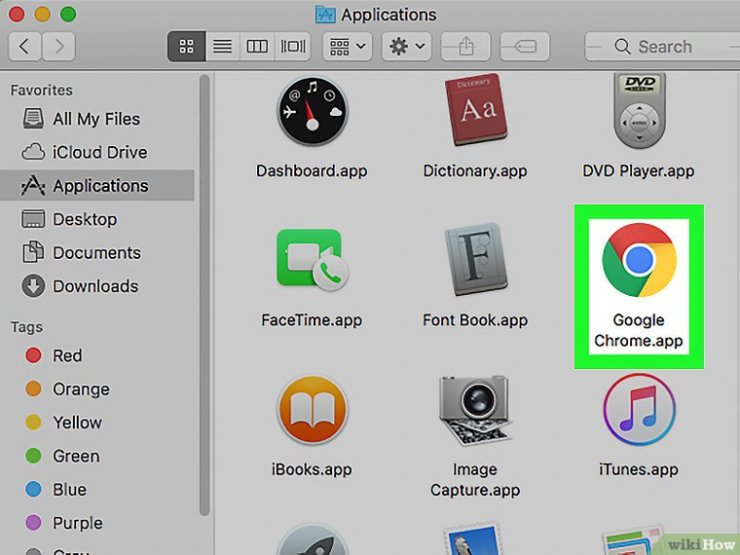This screenshot has height=555, width=740.
Task: Click the Google Chrome.app file name label
Action: click(639, 330)
